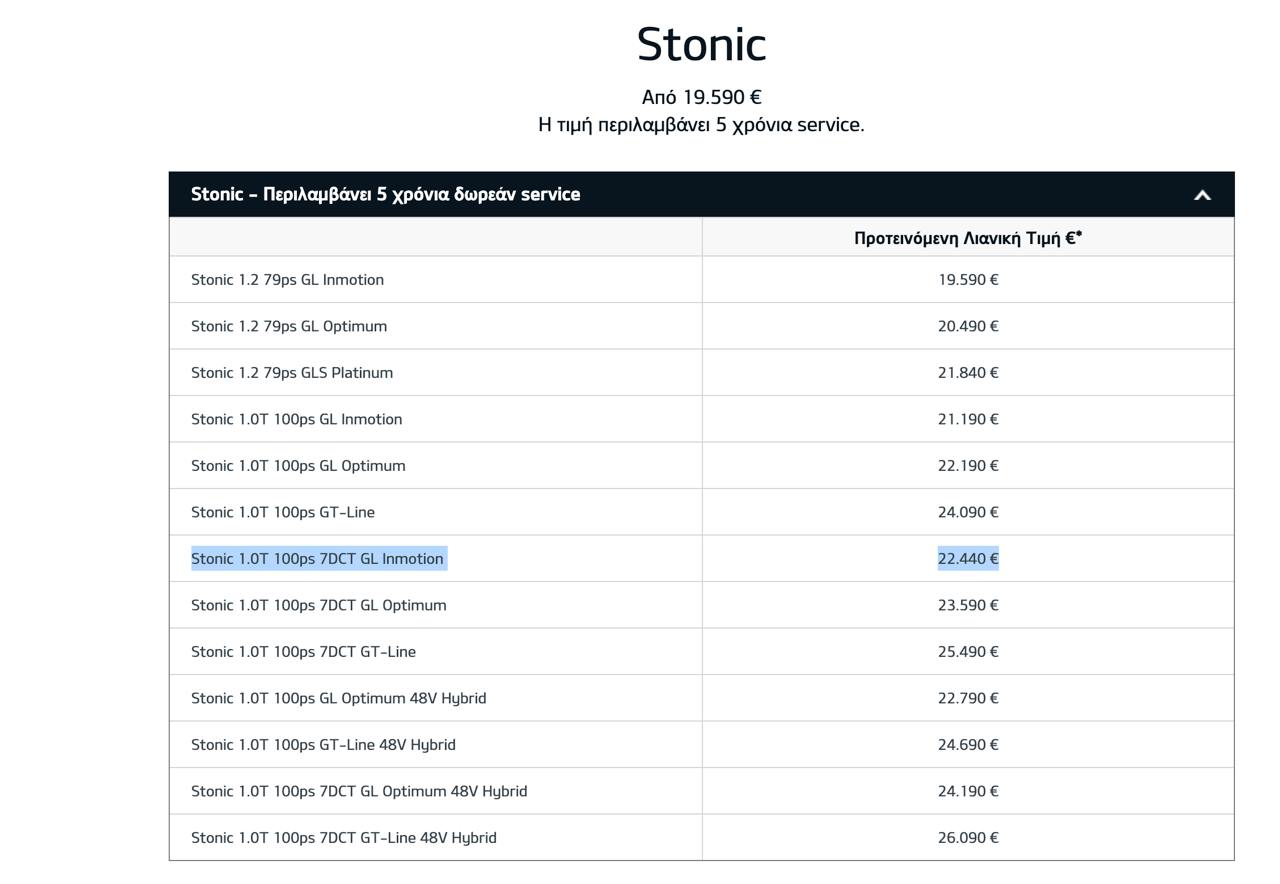
Task: Click the 'Προτεινόμενη Λιανική Τιμή' column header
Action: [967, 238]
